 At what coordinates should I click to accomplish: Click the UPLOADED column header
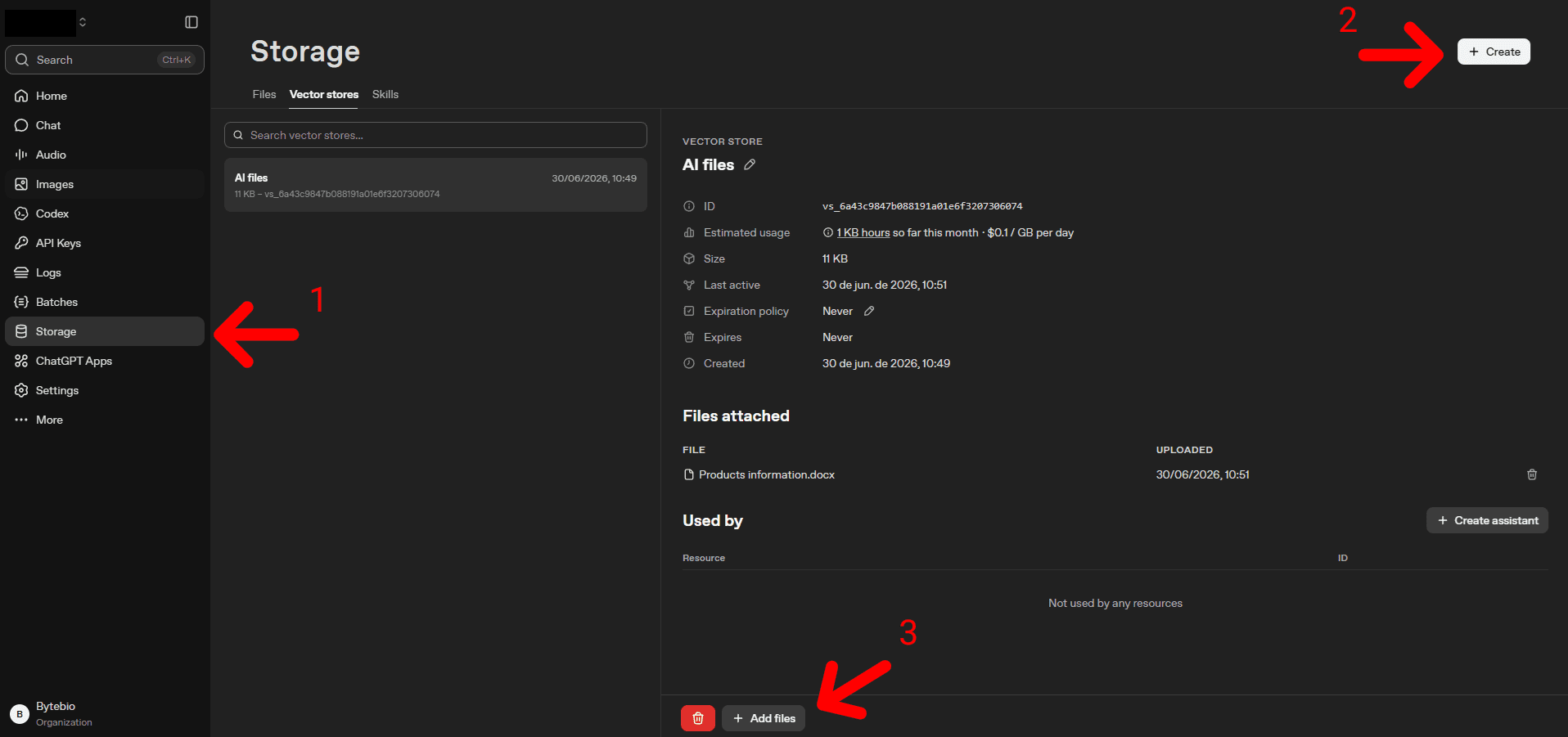tap(1184, 450)
